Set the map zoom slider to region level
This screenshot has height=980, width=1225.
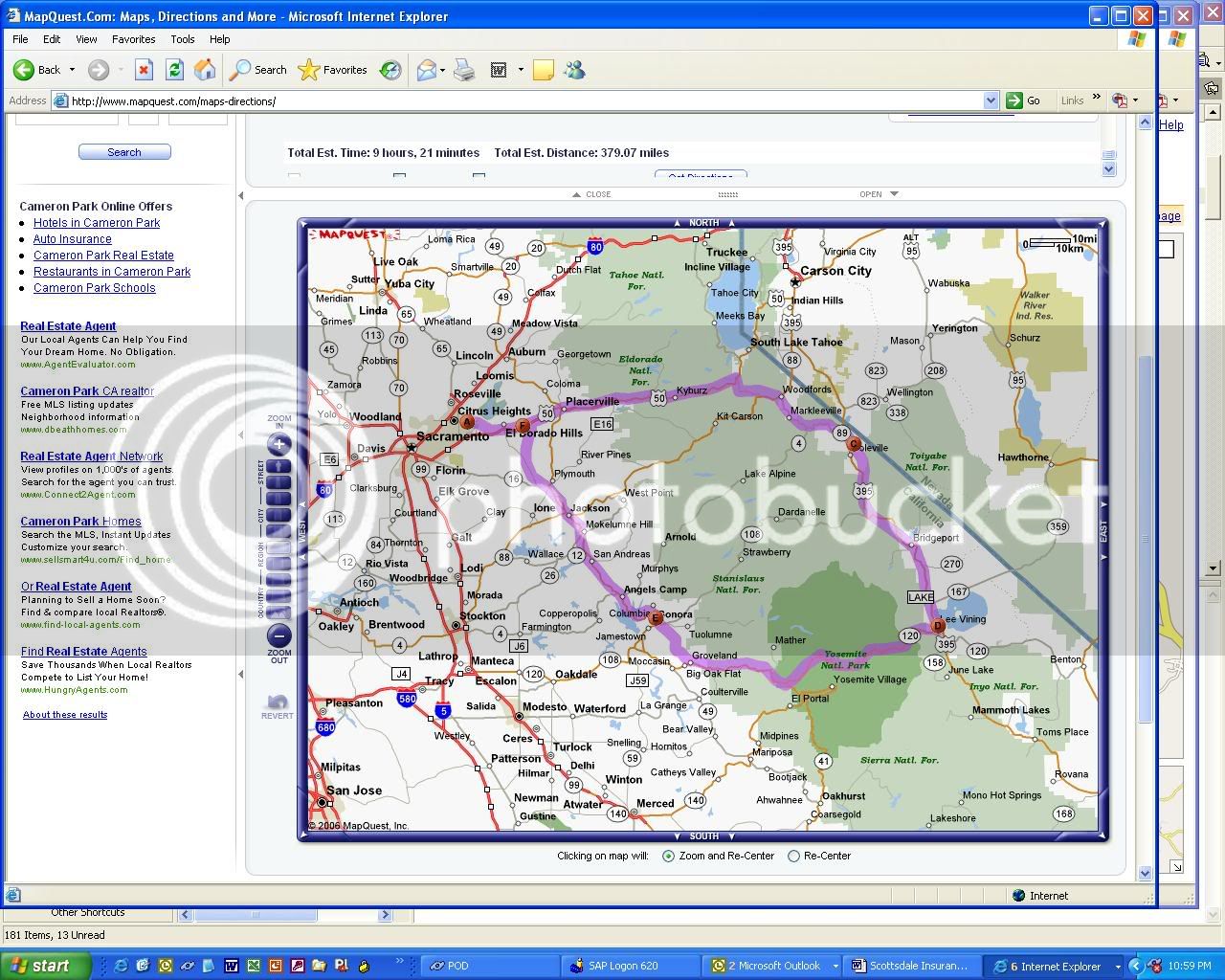pyautogui.click(x=278, y=547)
